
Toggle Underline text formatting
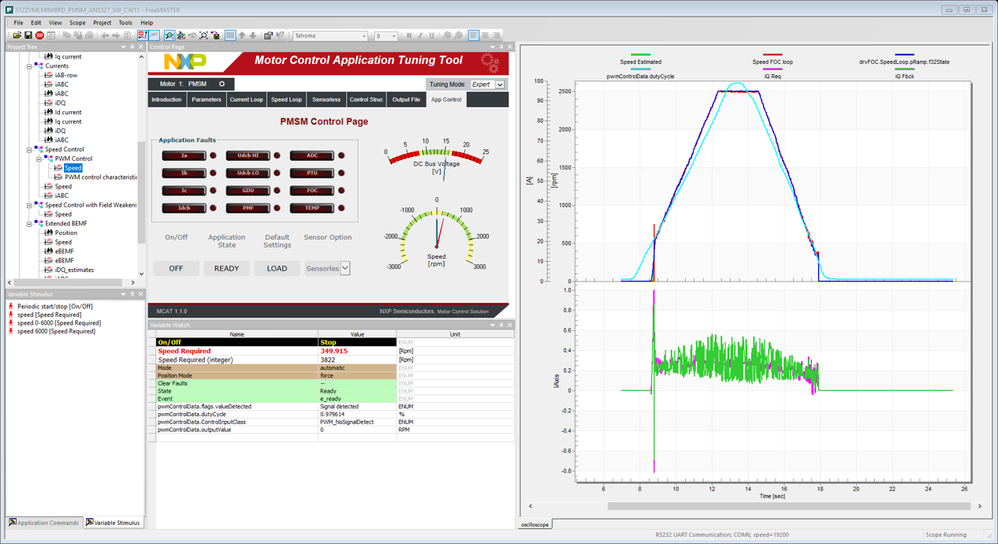(432, 36)
